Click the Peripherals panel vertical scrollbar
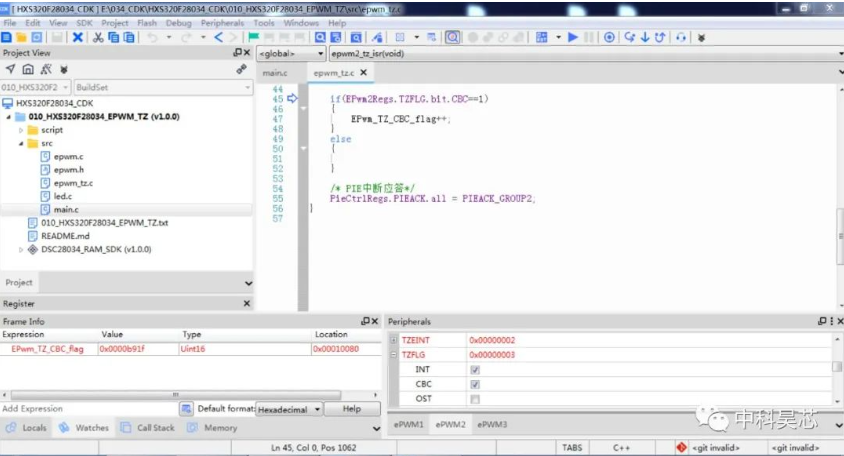Screen dimensions: 844x456 (x=837, y=369)
